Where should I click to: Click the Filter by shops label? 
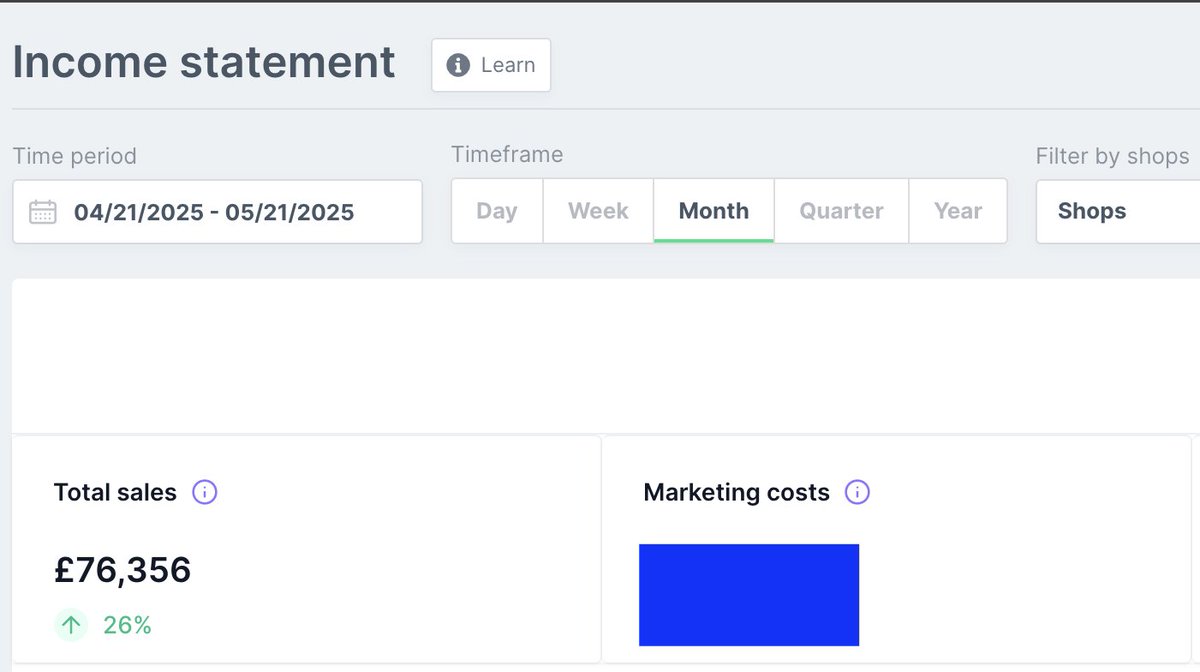click(1113, 156)
